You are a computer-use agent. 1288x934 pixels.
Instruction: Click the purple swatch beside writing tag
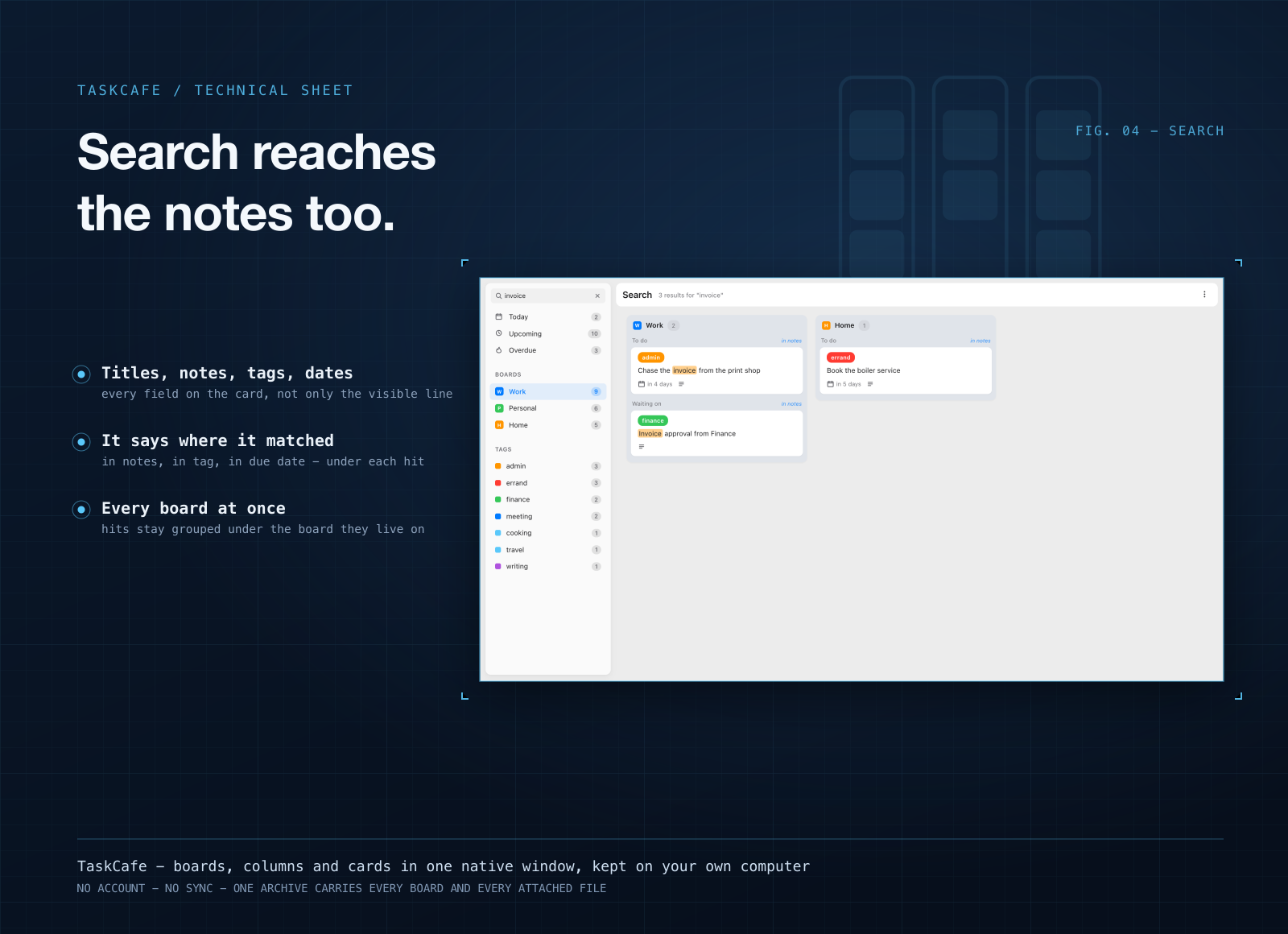click(498, 567)
